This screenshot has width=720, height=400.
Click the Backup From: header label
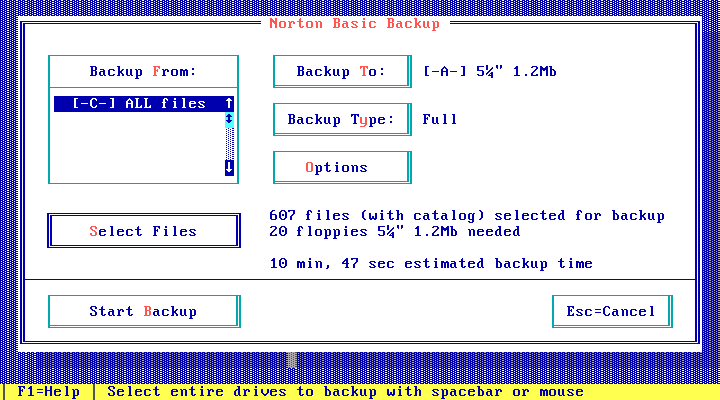[143, 72]
